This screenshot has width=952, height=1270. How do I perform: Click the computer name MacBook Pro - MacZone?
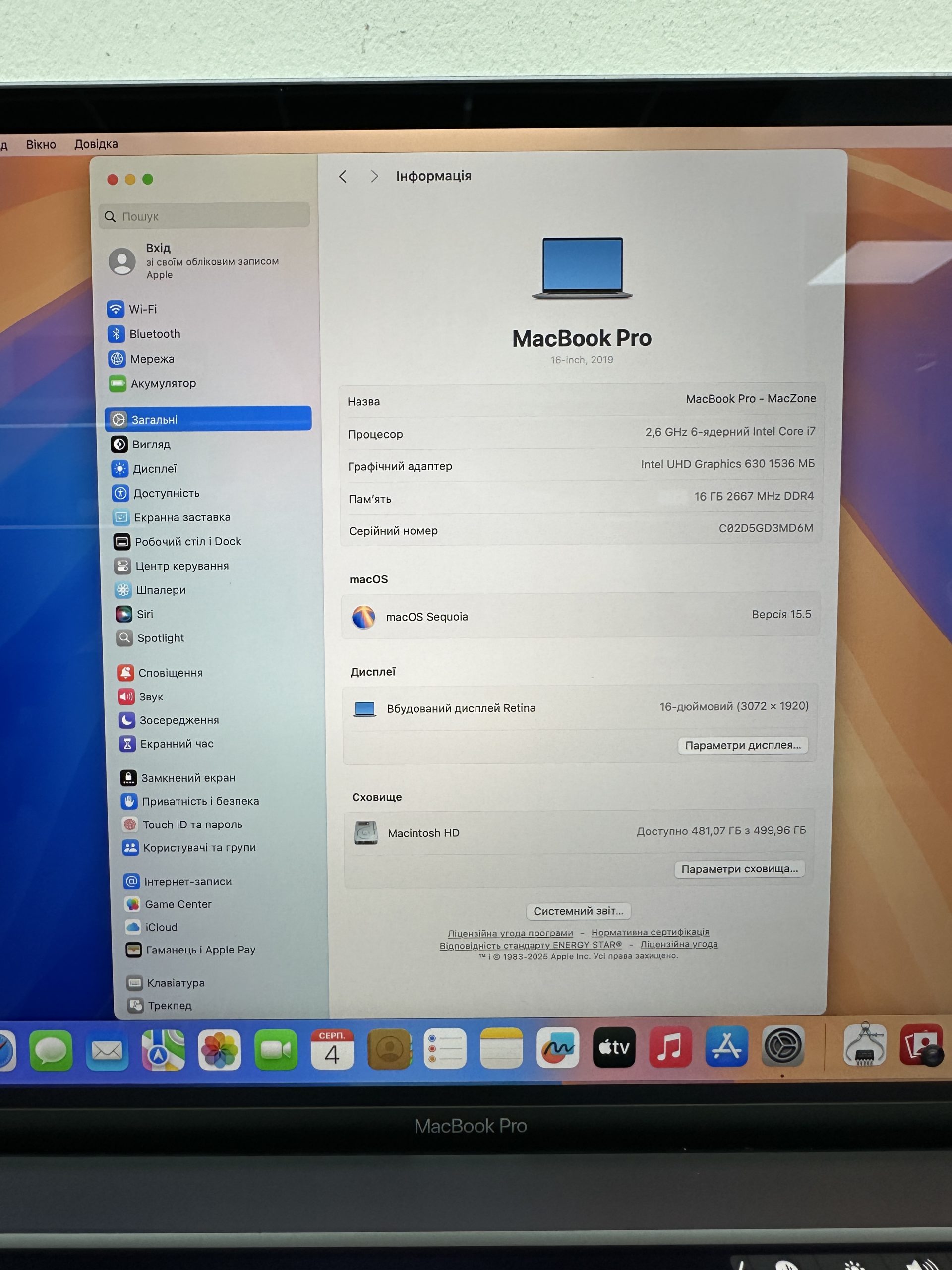751,398
